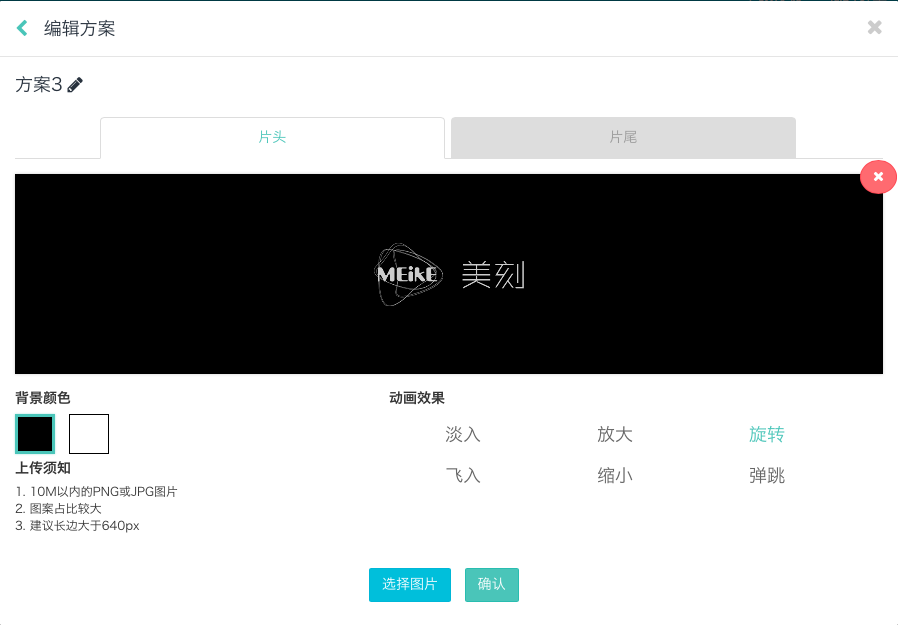Viewport: 898px width, 625px height.
Task: Close the 编辑方案 dialog with the gray X
Action: pos(875,27)
